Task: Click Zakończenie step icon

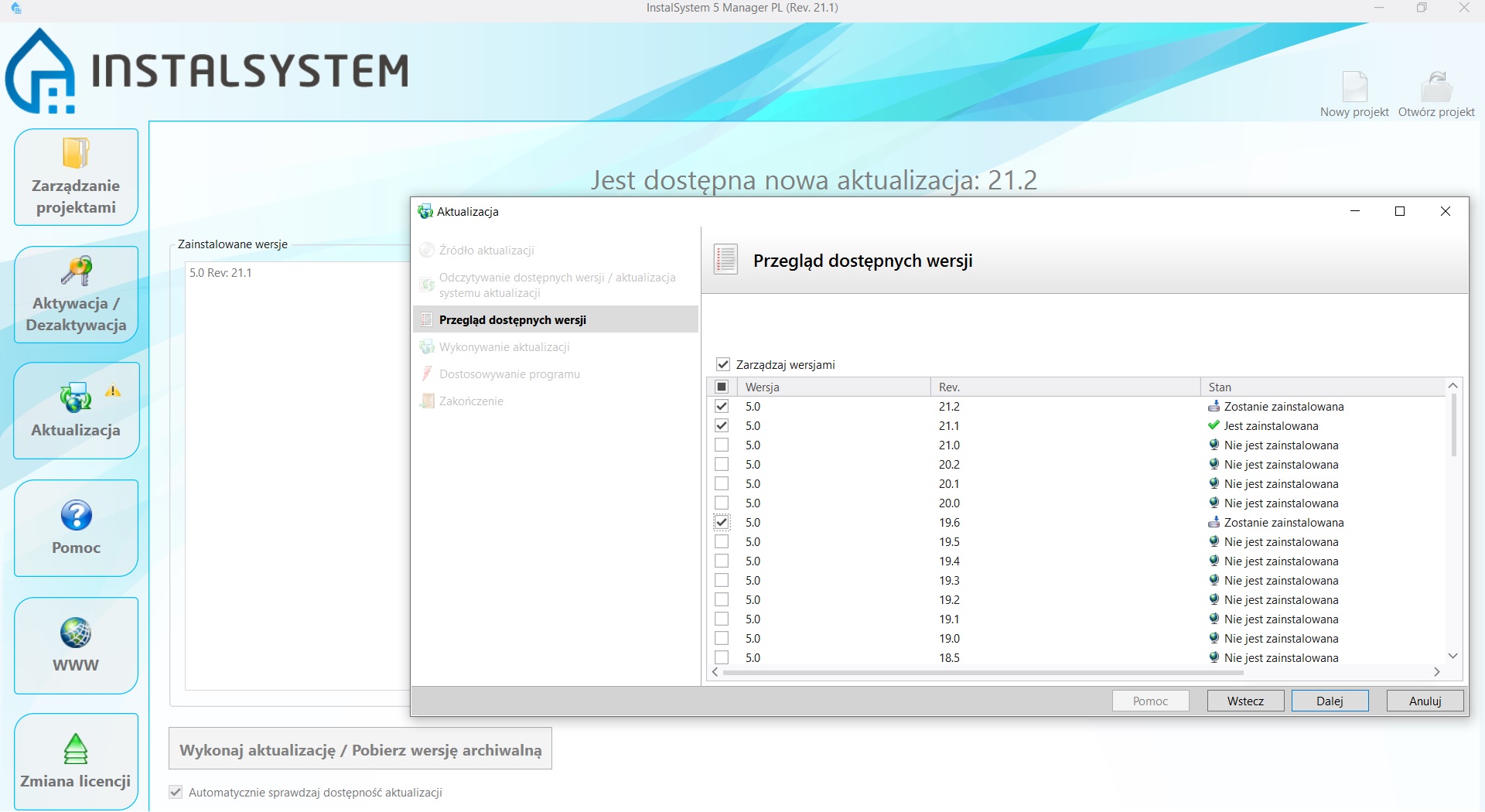Action: pos(426,401)
